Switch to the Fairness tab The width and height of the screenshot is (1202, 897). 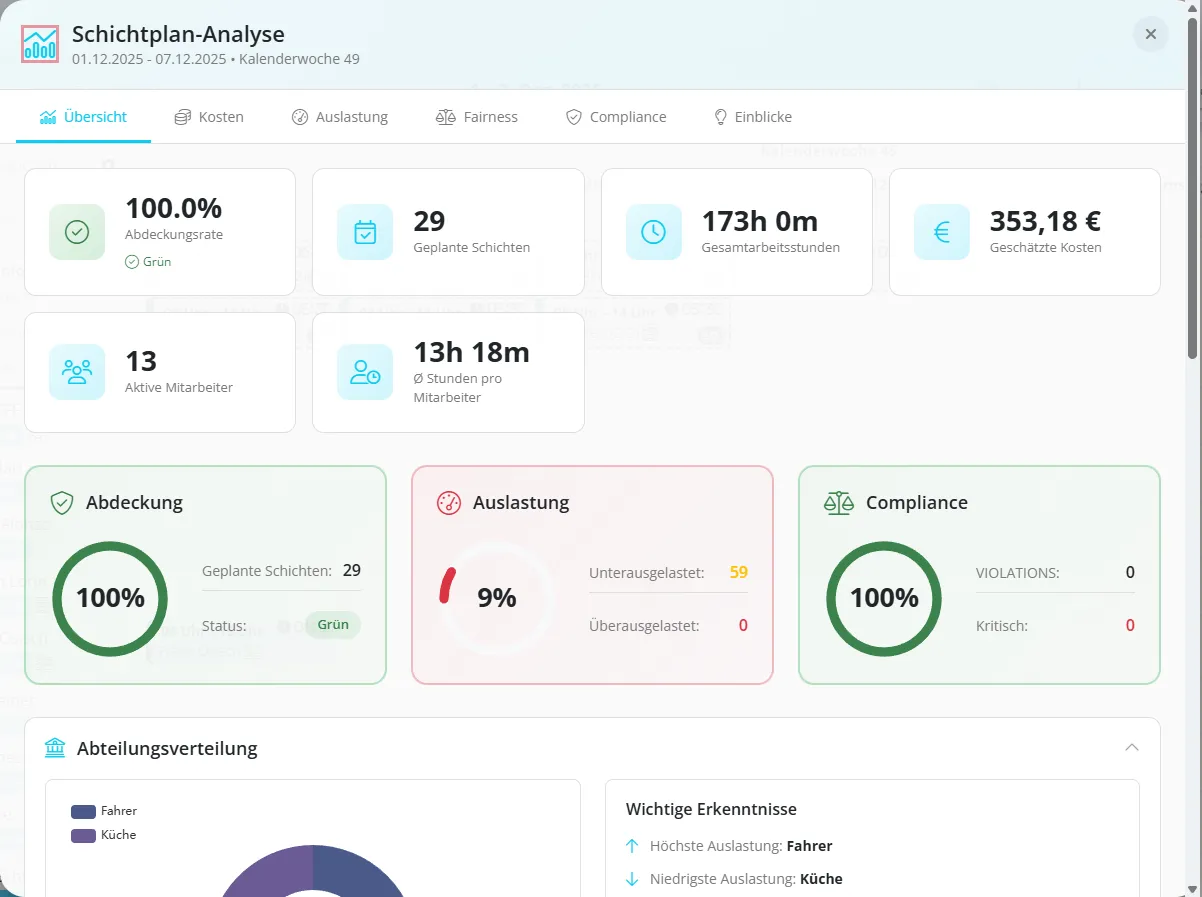[477, 116]
